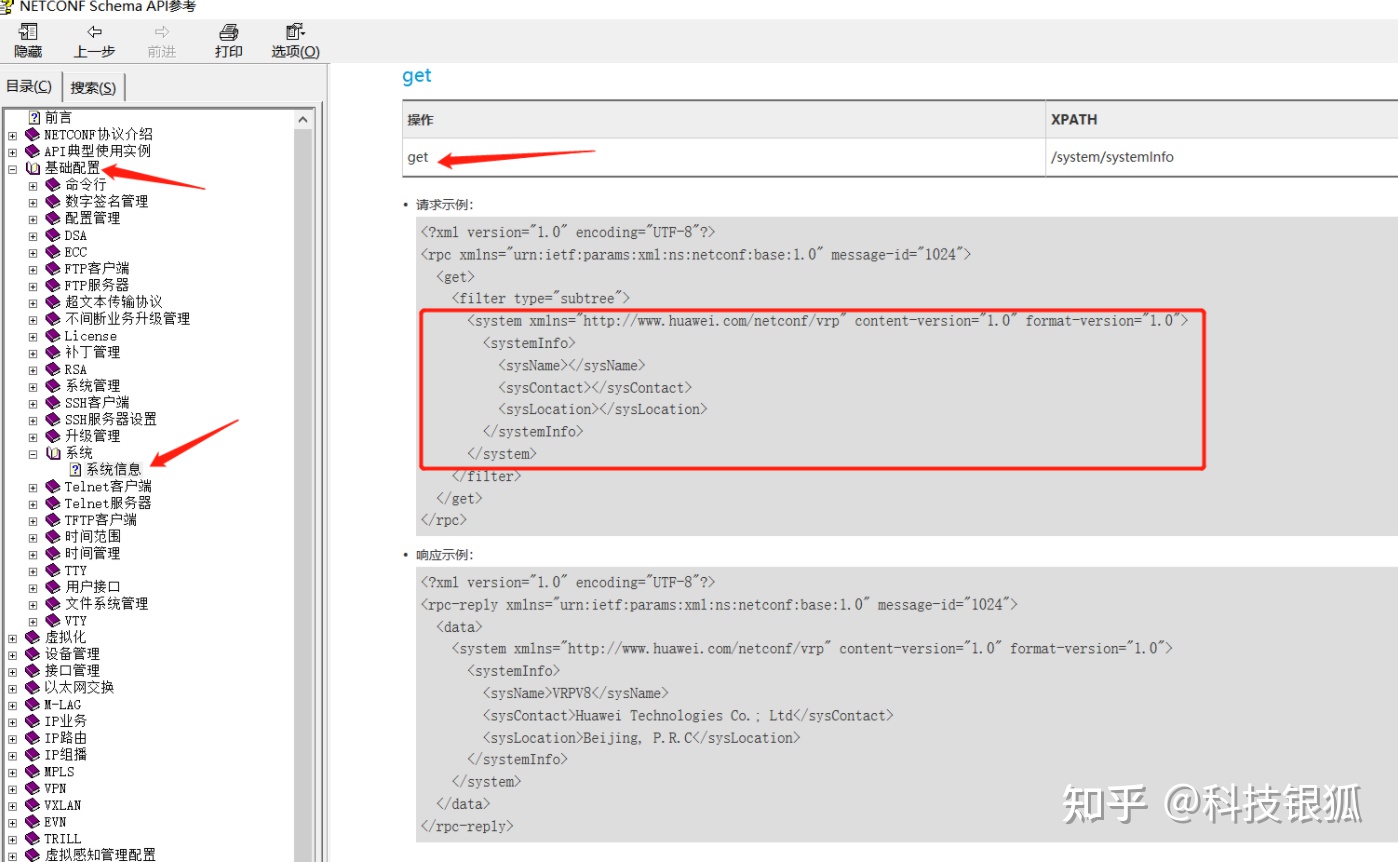Click the Telnet客户端 book icon
The image size is (1398, 862).
[x=53, y=487]
